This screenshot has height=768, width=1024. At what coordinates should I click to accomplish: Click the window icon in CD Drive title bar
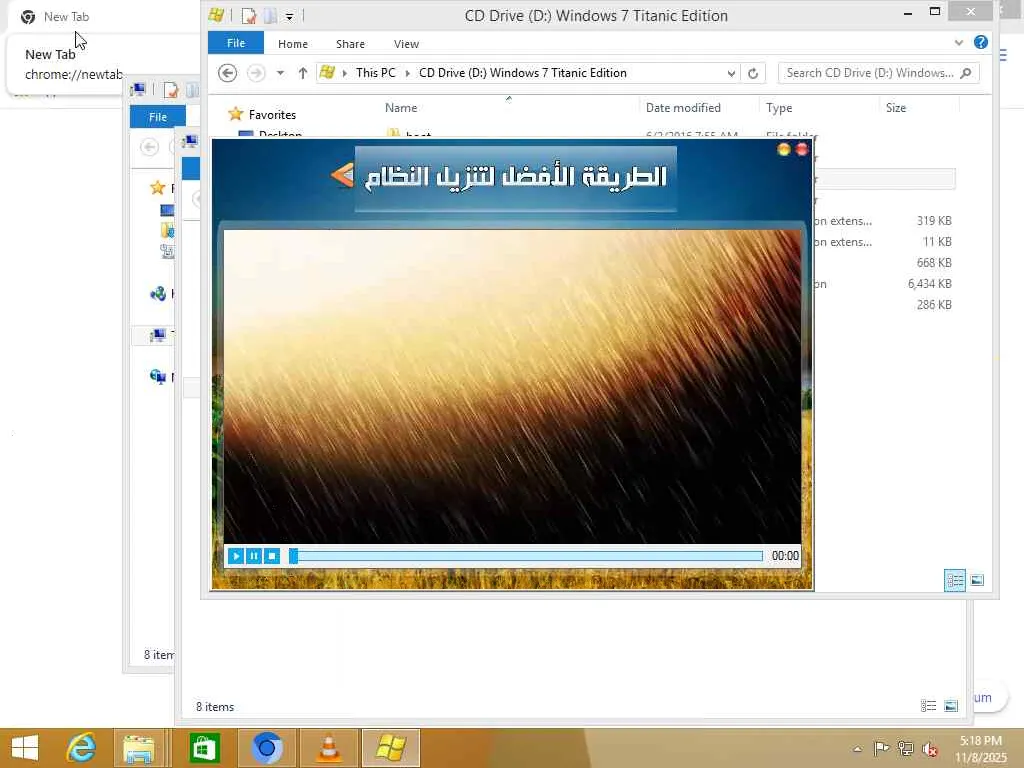pos(216,14)
